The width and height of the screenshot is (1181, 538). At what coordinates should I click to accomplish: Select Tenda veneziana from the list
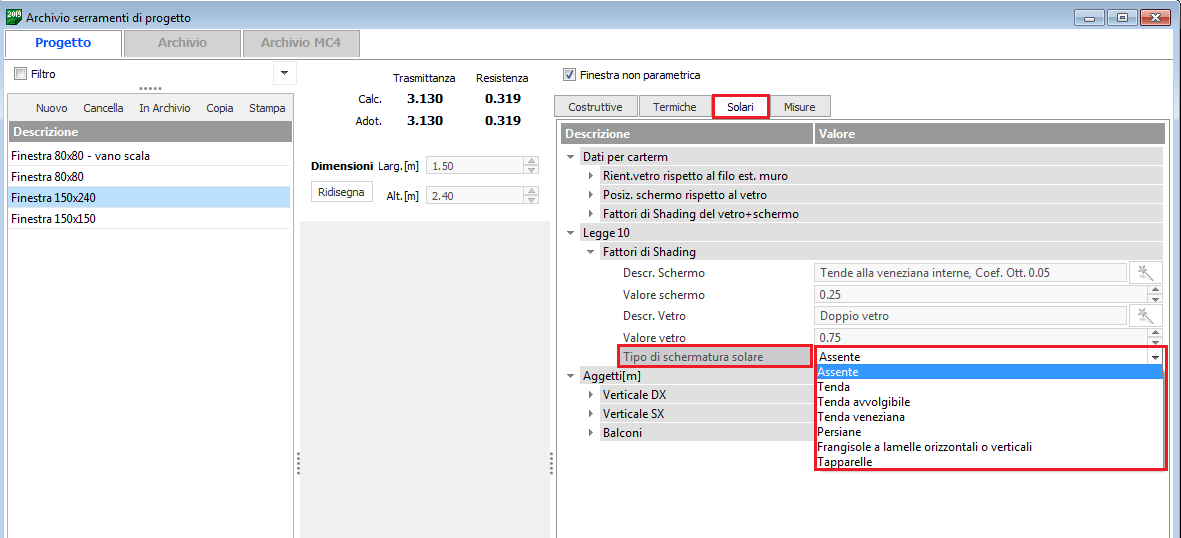pyautogui.click(x=861, y=417)
